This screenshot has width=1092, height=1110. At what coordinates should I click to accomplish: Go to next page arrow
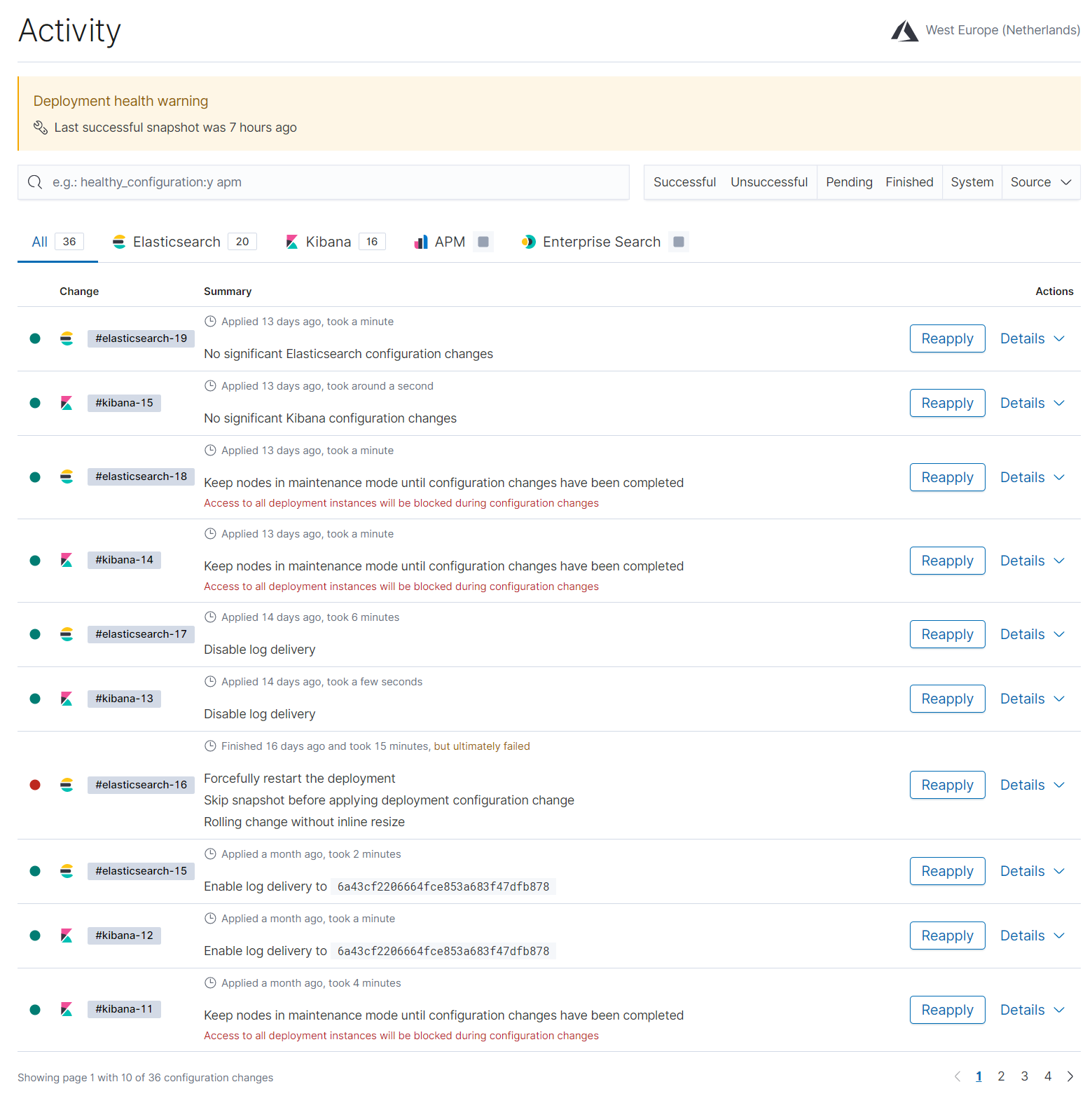1070,1076
